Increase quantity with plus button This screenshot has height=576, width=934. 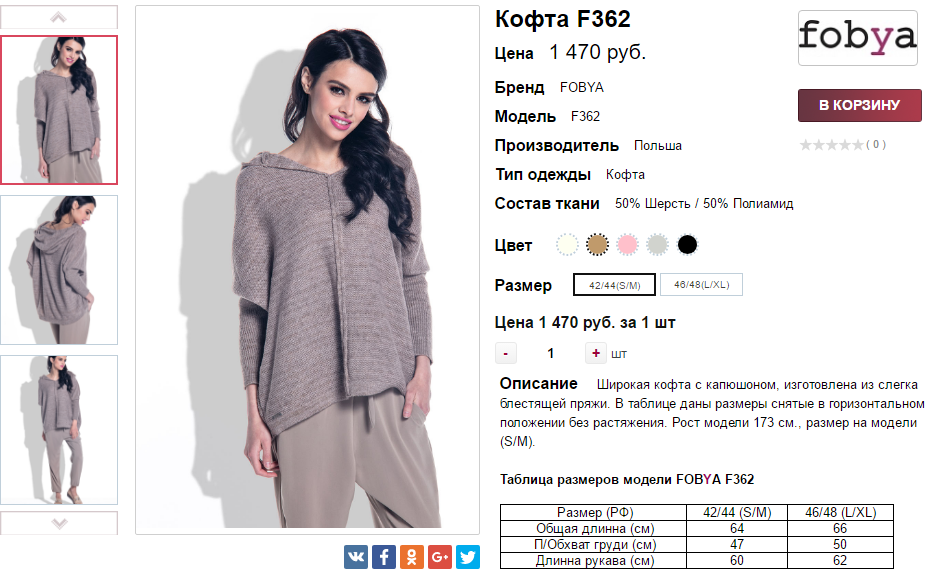[596, 353]
